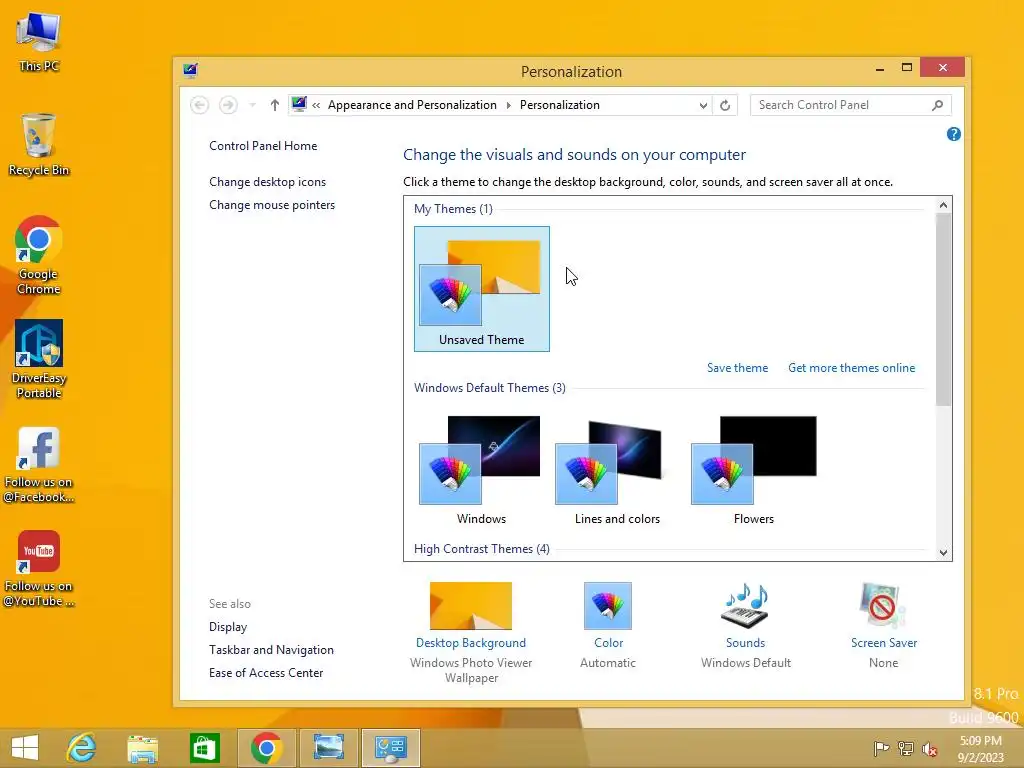Click the Personalization window title bar icon
1024x768 pixels.
point(190,71)
